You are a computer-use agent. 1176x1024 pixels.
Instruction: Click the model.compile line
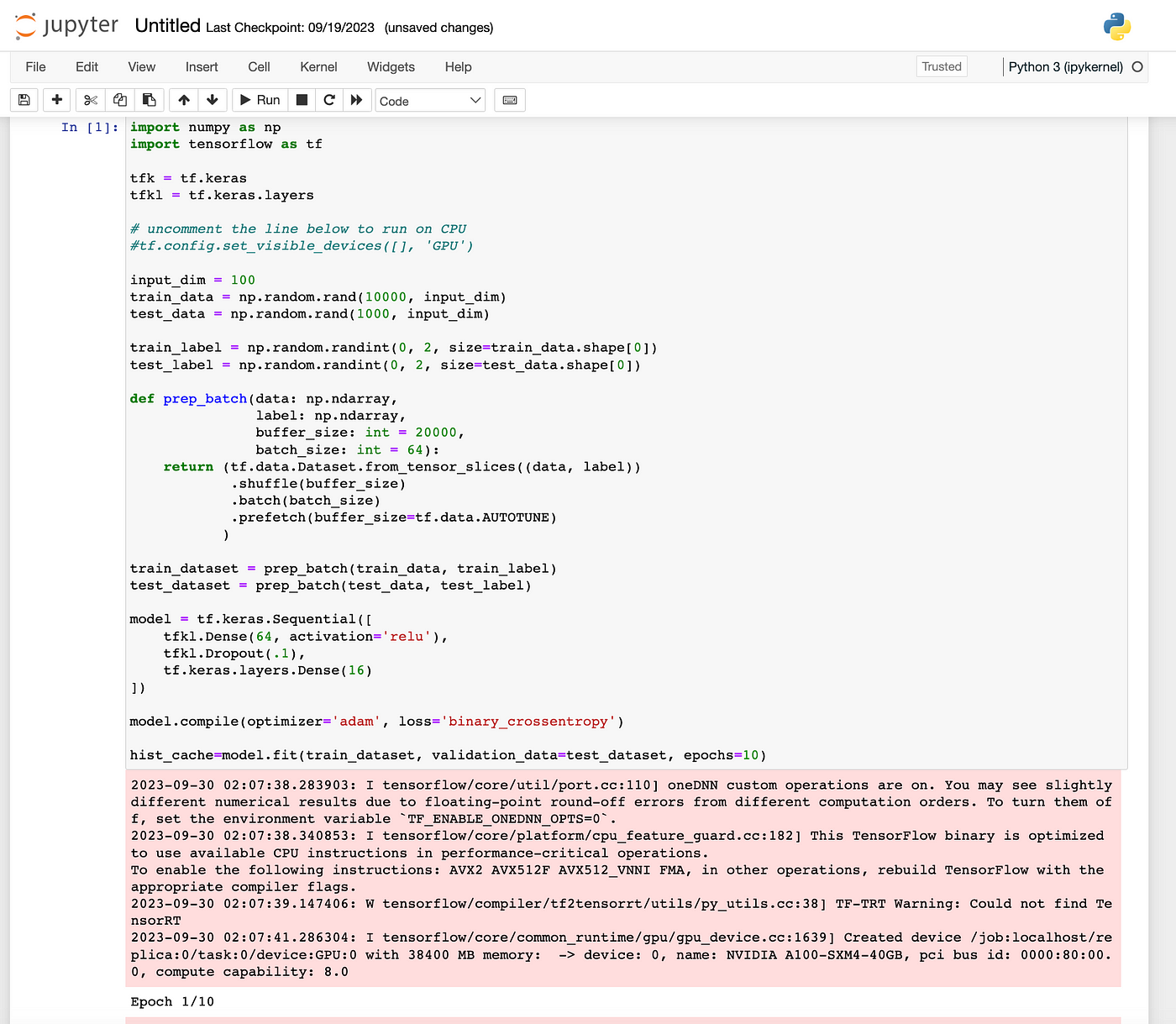click(376, 722)
